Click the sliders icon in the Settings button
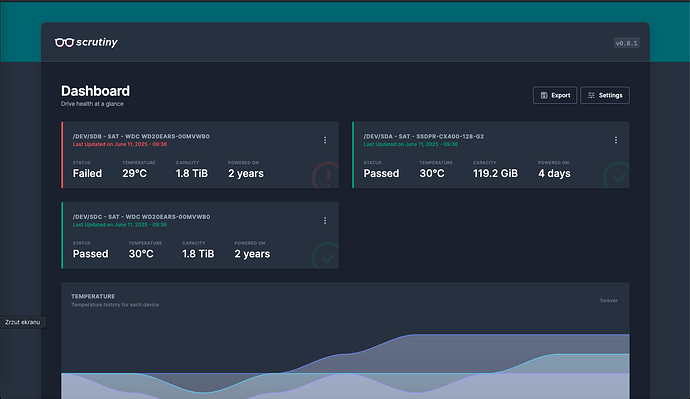Screen dimensions: 690x399 click(x=591, y=95)
